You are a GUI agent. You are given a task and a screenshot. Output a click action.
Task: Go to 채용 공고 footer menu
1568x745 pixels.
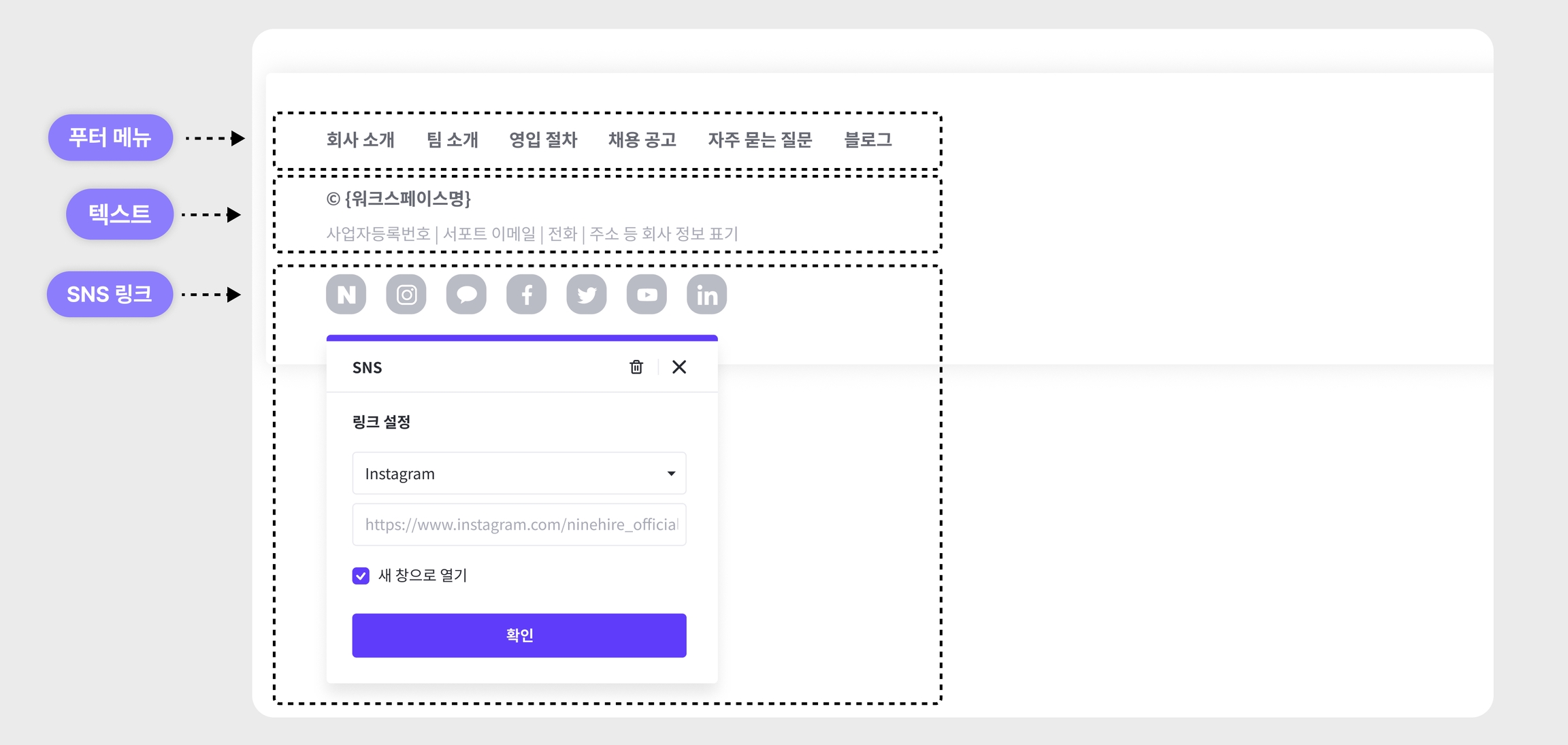[642, 140]
